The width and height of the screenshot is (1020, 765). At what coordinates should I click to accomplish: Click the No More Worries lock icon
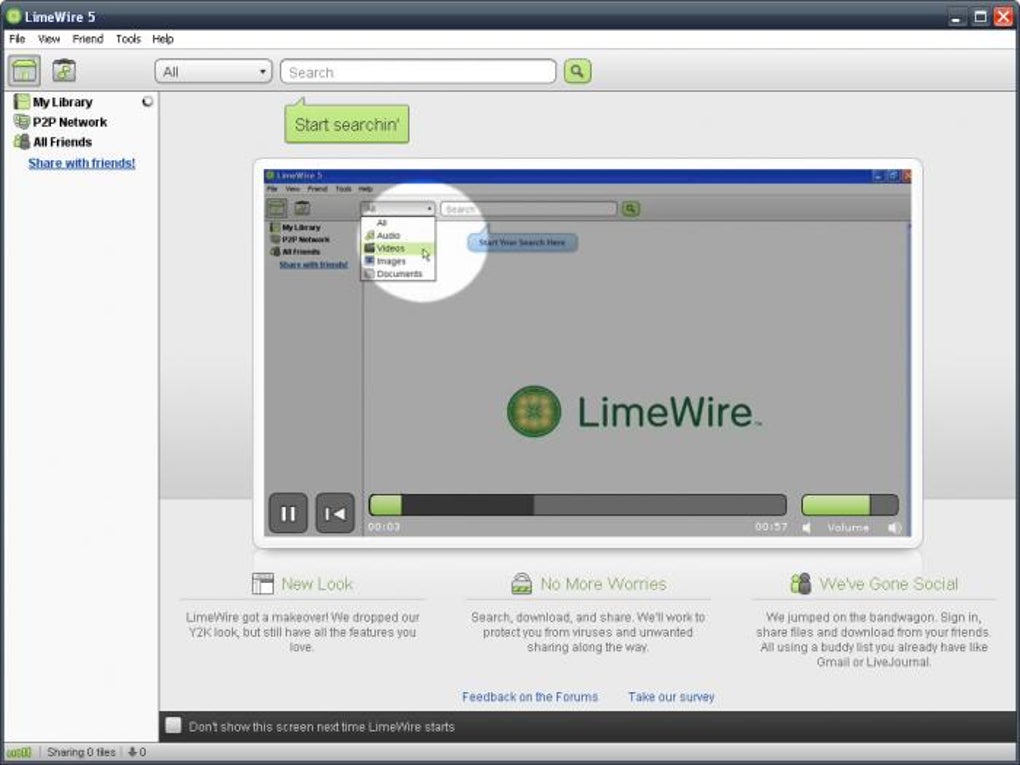(x=522, y=584)
